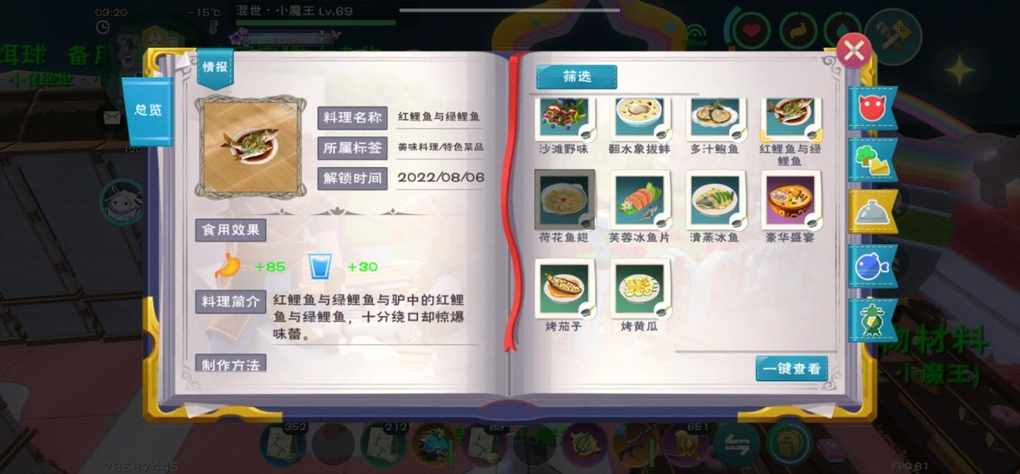Click the 一键查看 button

pos(792,369)
